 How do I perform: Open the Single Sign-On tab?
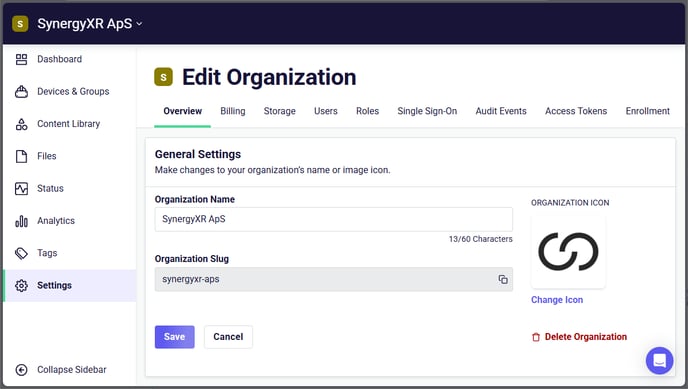[427, 111]
